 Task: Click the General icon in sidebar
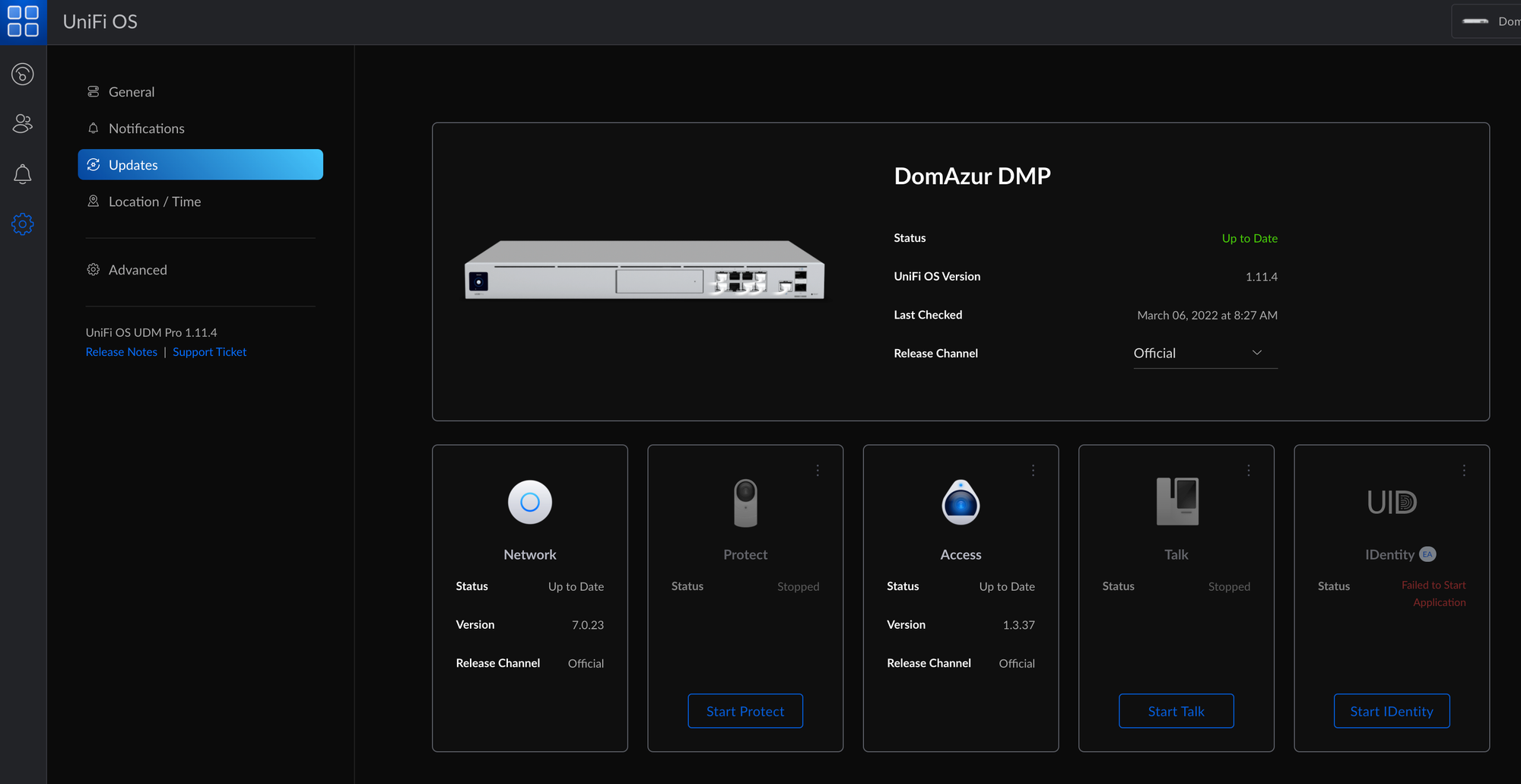pos(94,91)
